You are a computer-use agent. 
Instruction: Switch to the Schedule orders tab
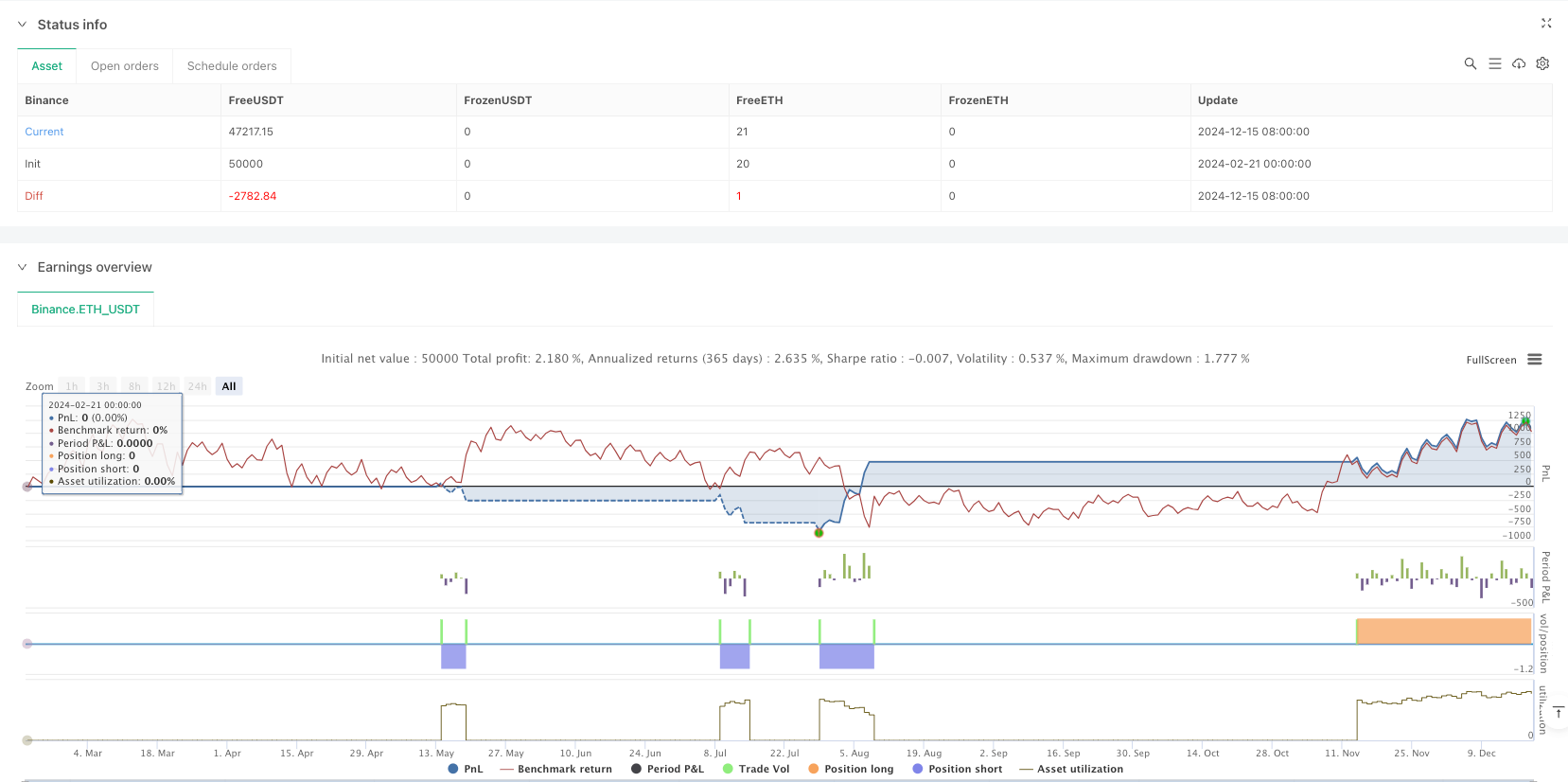pos(232,66)
